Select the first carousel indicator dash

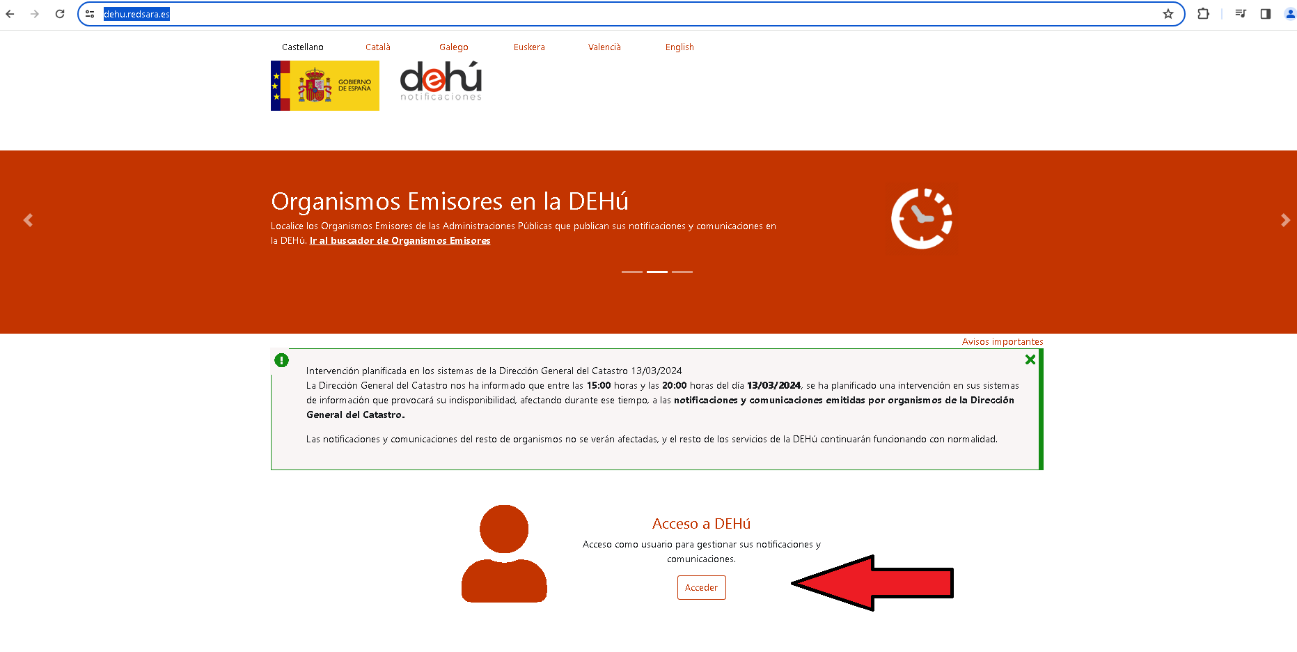[632, 272]
